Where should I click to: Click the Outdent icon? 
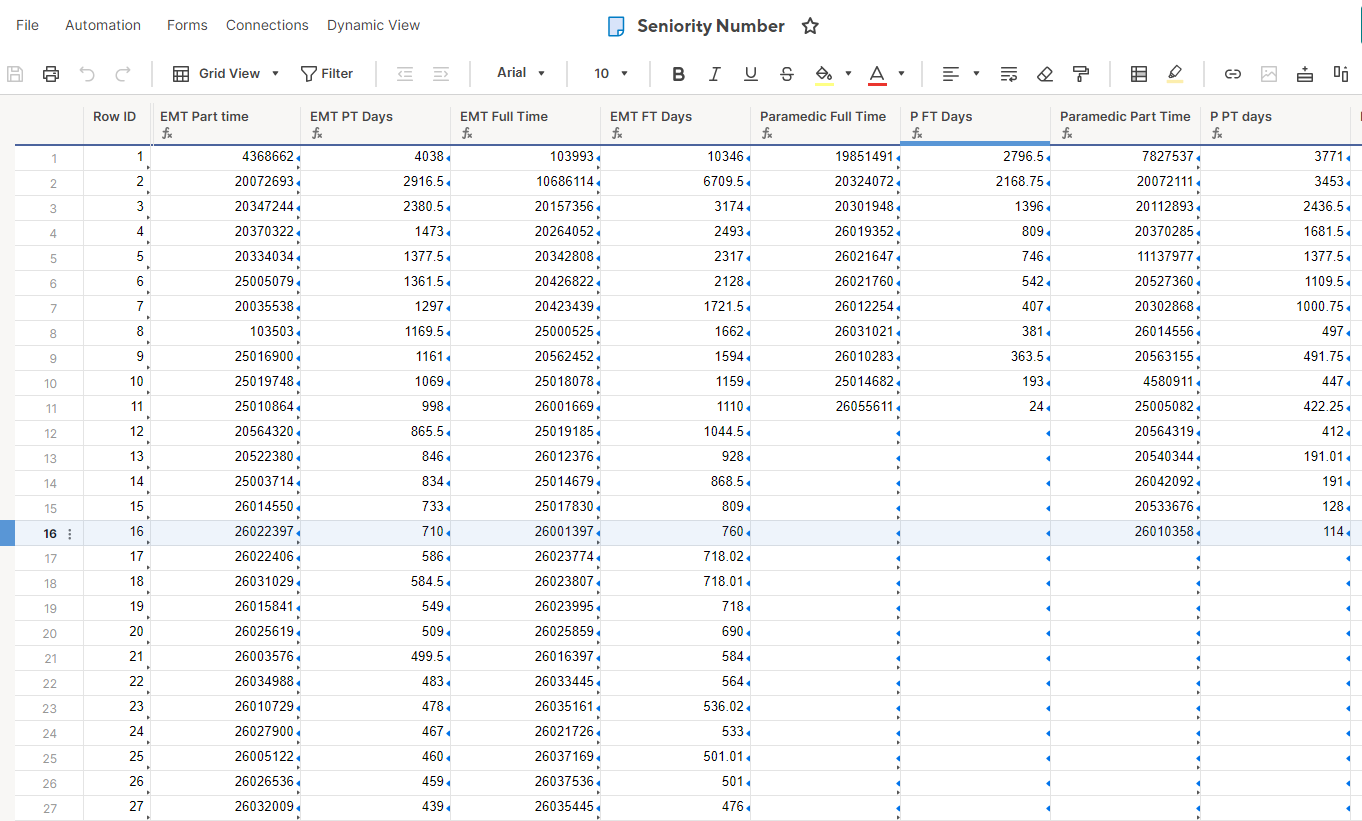click(x=405, y=73)
